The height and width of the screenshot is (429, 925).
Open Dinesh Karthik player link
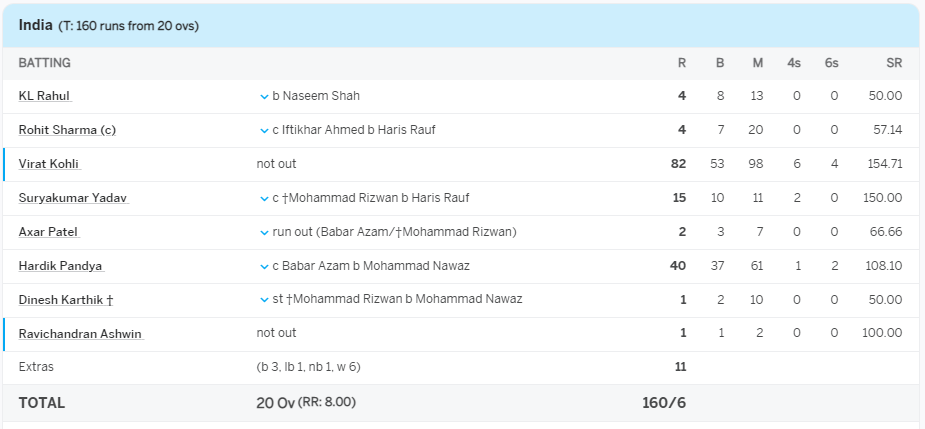pos(66,300)
